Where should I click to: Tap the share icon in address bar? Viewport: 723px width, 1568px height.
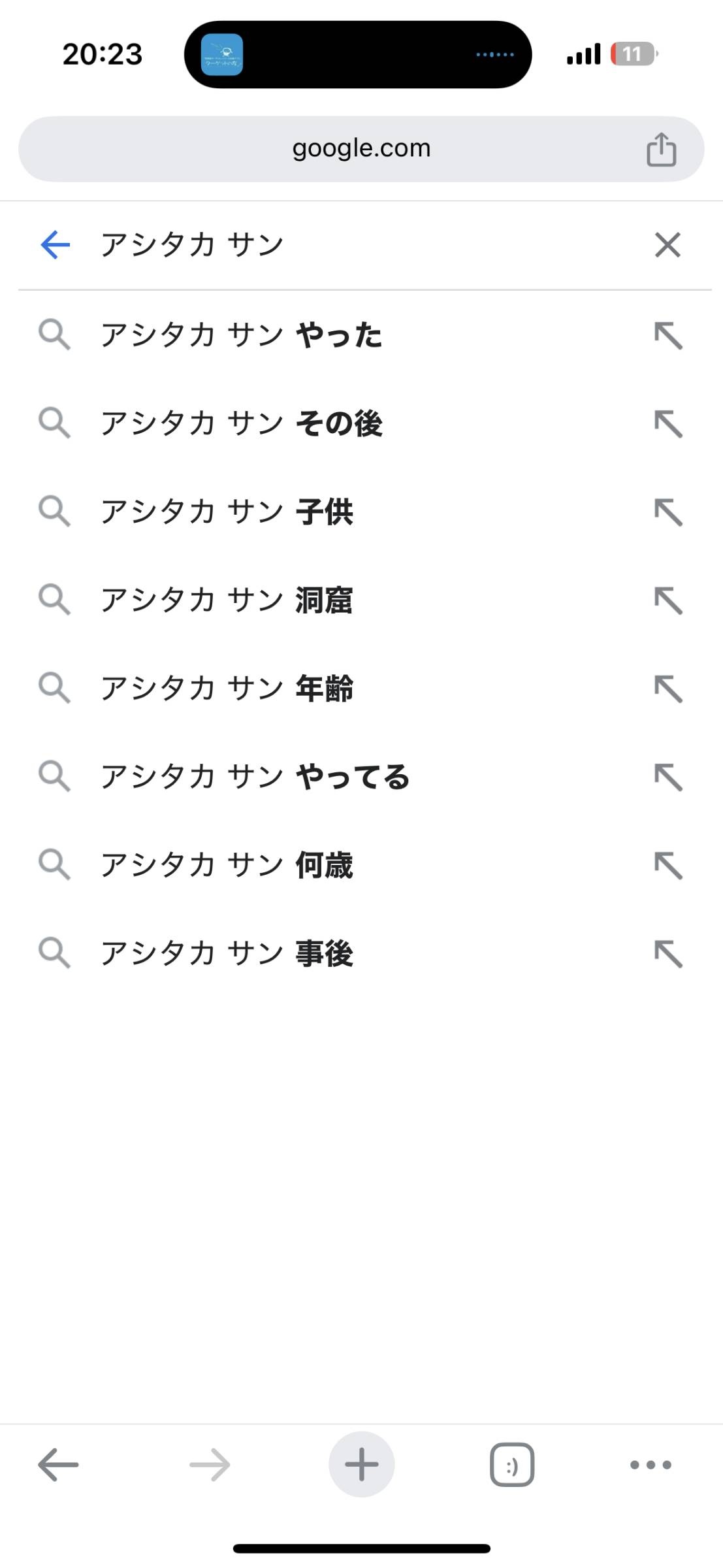[661, 150]
